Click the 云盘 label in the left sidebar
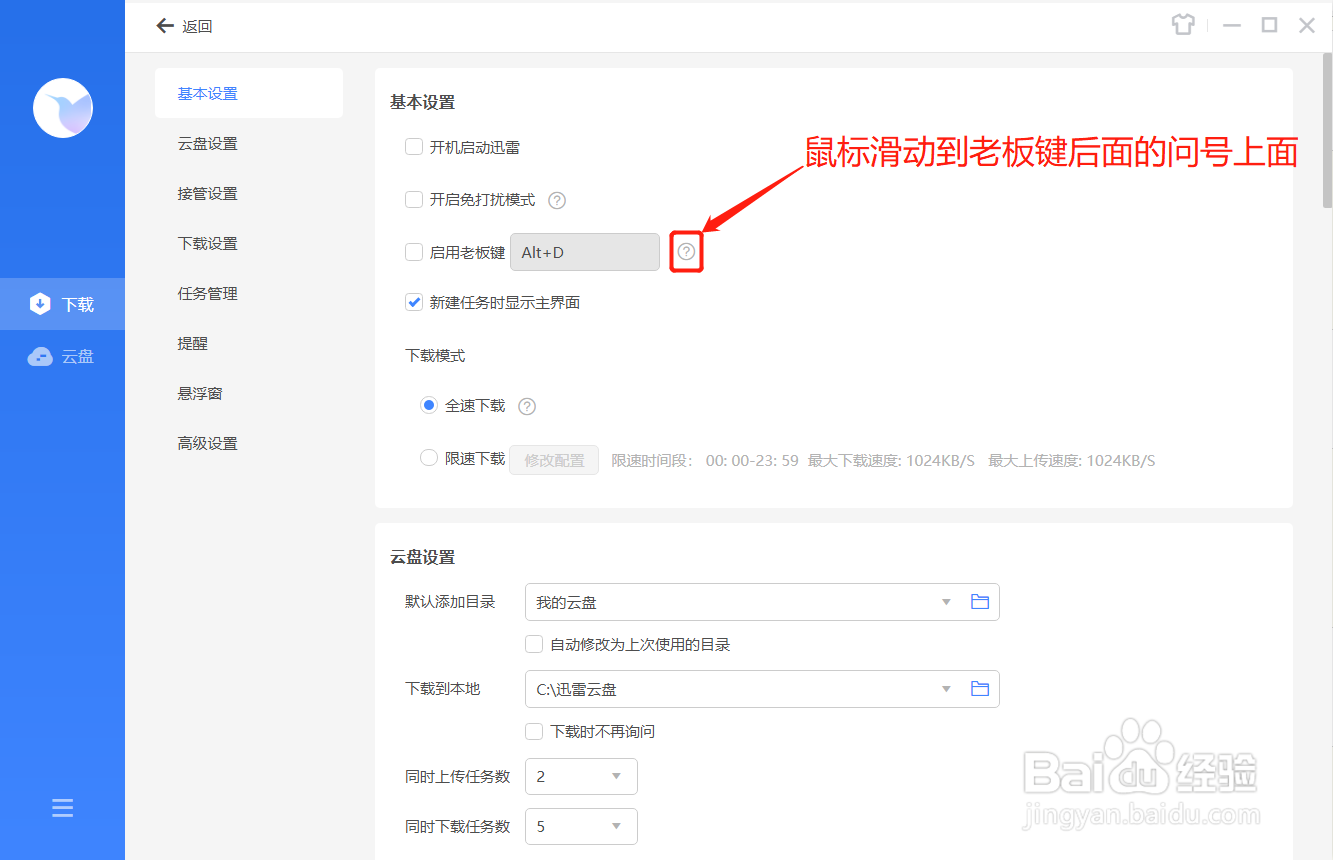 (78, 356)
